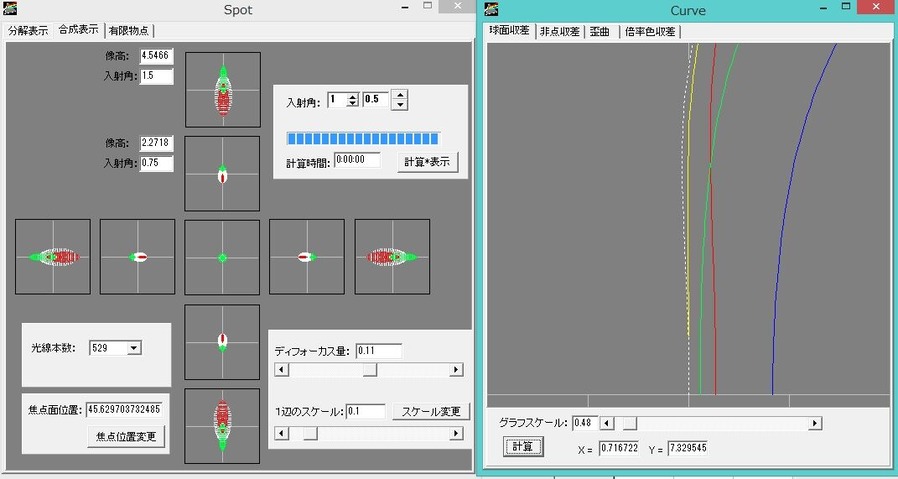Click right arrow of the defocus scrollbar
The width and height of the screenshot is (898, 479).
point(456,370)
